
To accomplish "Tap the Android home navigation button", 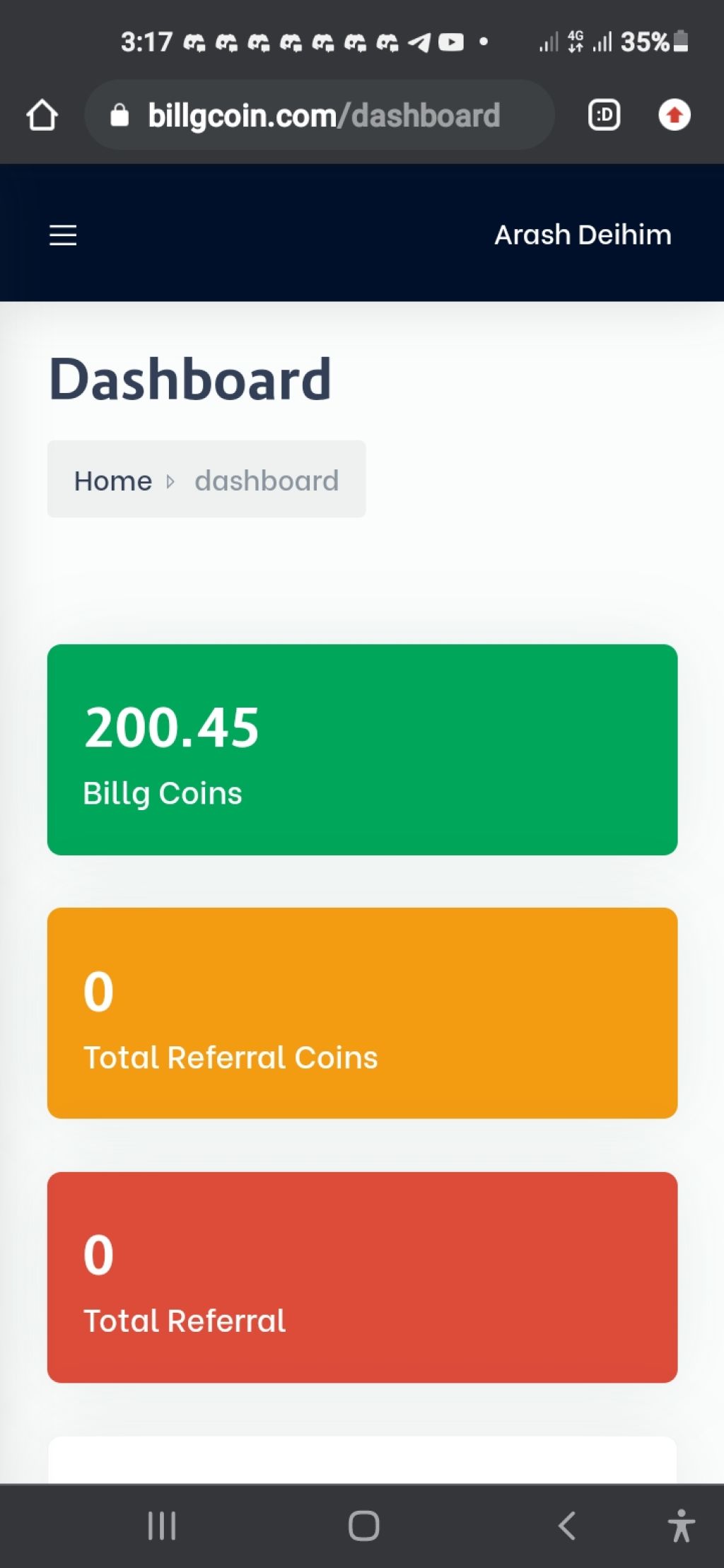I will click(x=363, y=1526).
